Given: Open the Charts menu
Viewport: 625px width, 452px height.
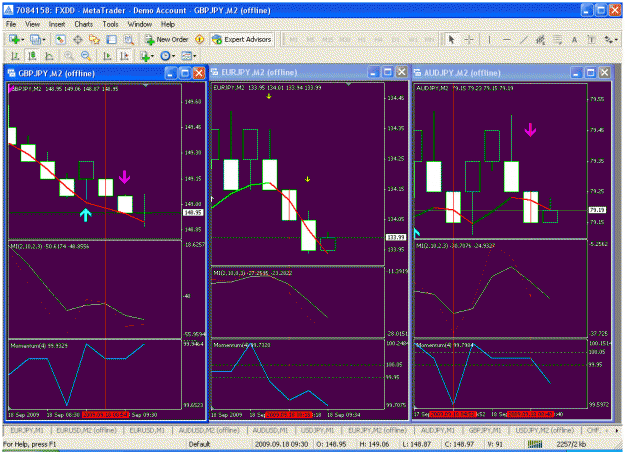Looking at the screenshot, I should pyautogui.click(x=83, y=24).
